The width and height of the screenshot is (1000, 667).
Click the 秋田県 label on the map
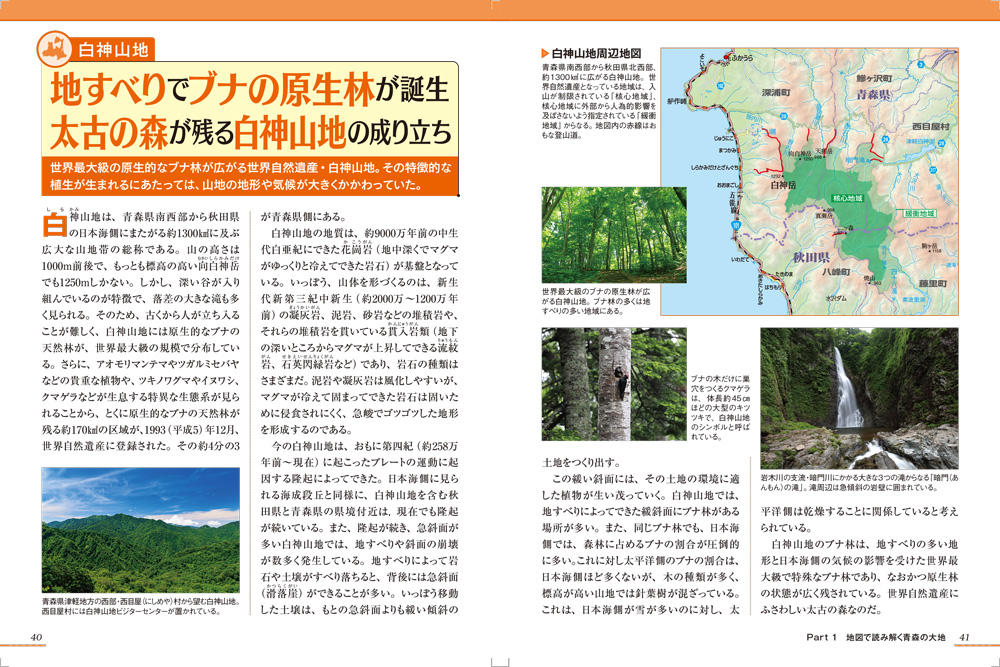click(811, 257)
